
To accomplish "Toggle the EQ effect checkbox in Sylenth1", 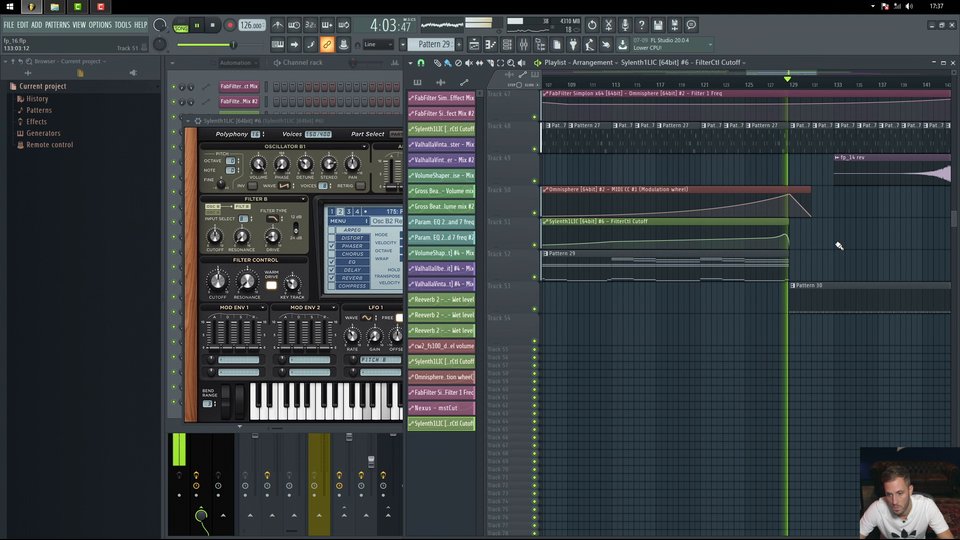I will coord(332,262).
